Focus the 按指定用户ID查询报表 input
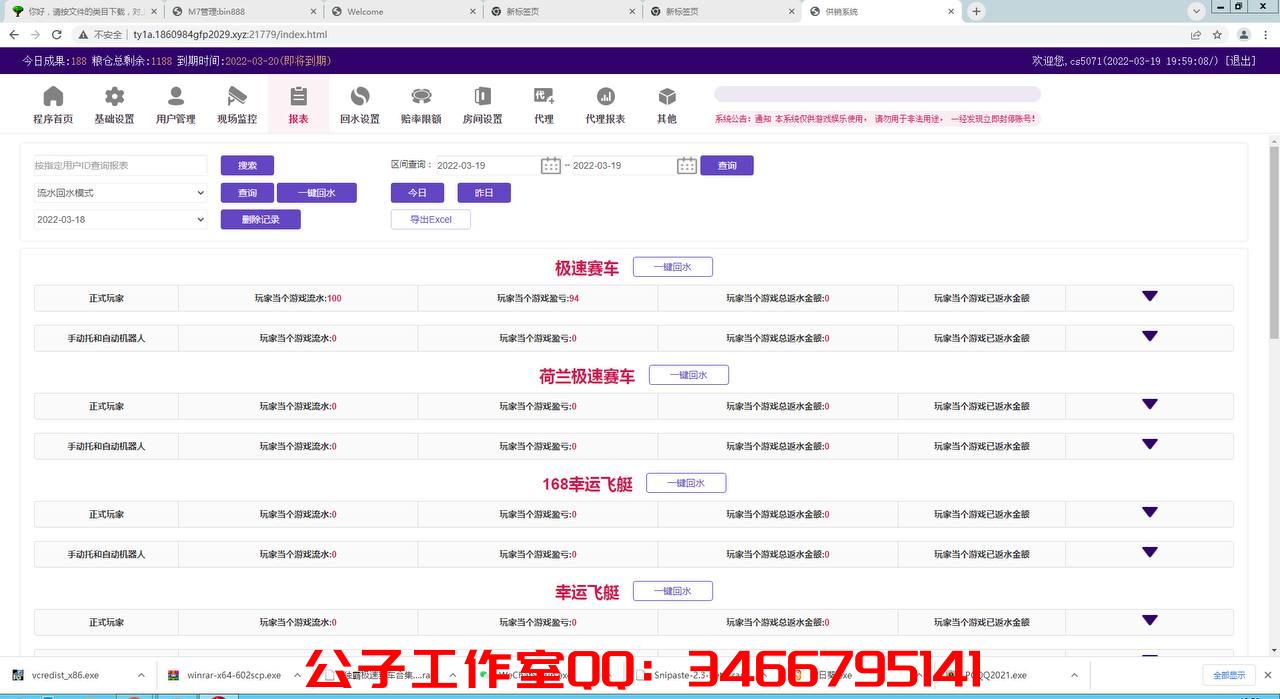The height and width of the screenshot is (699, 1280). 120,165
